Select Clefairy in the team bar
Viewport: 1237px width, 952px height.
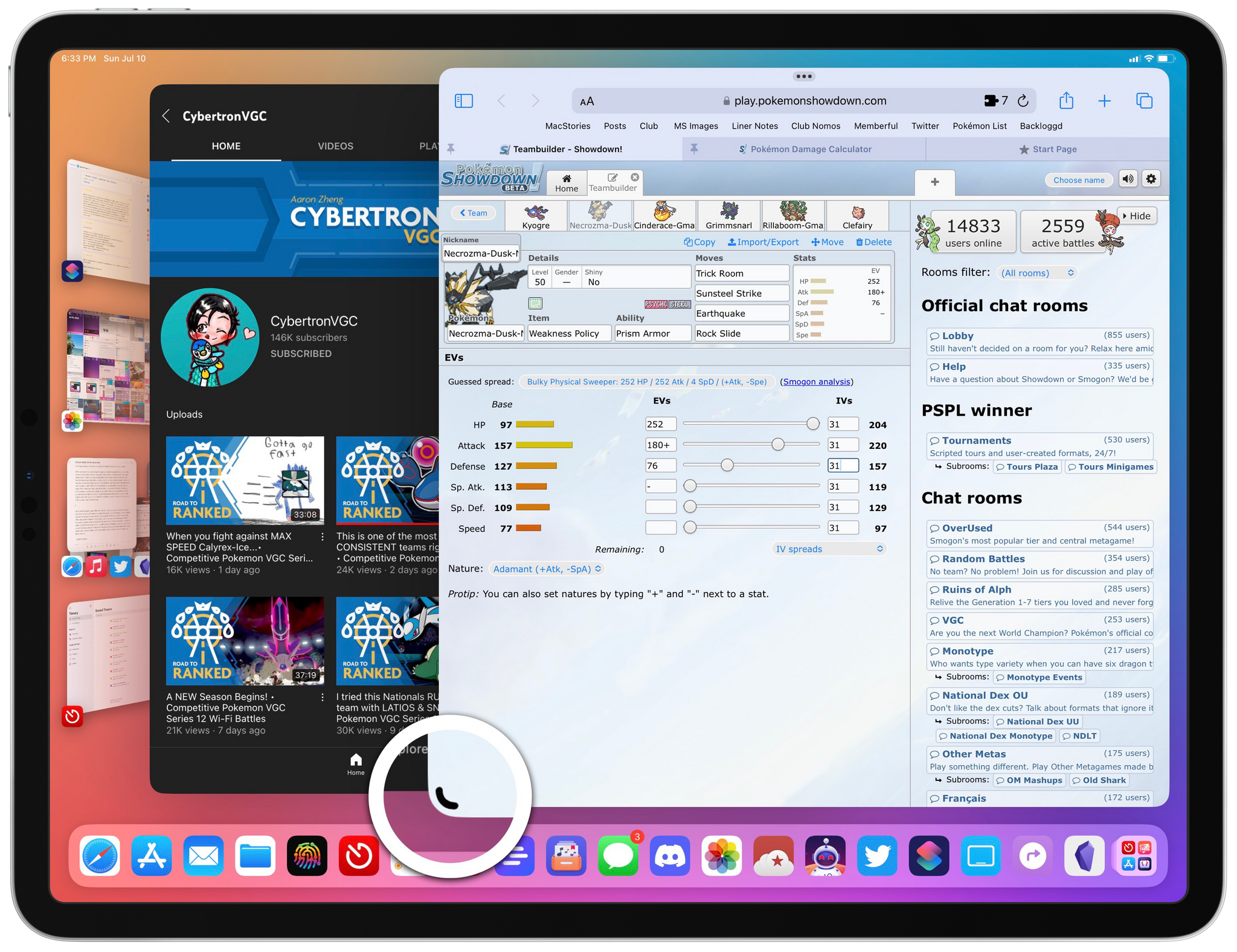coord(857,216)
